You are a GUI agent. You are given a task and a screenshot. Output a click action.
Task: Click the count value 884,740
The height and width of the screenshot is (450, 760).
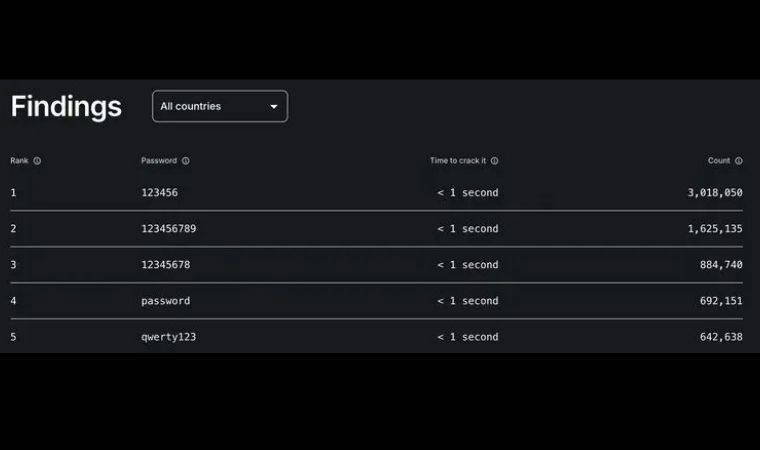720,265
